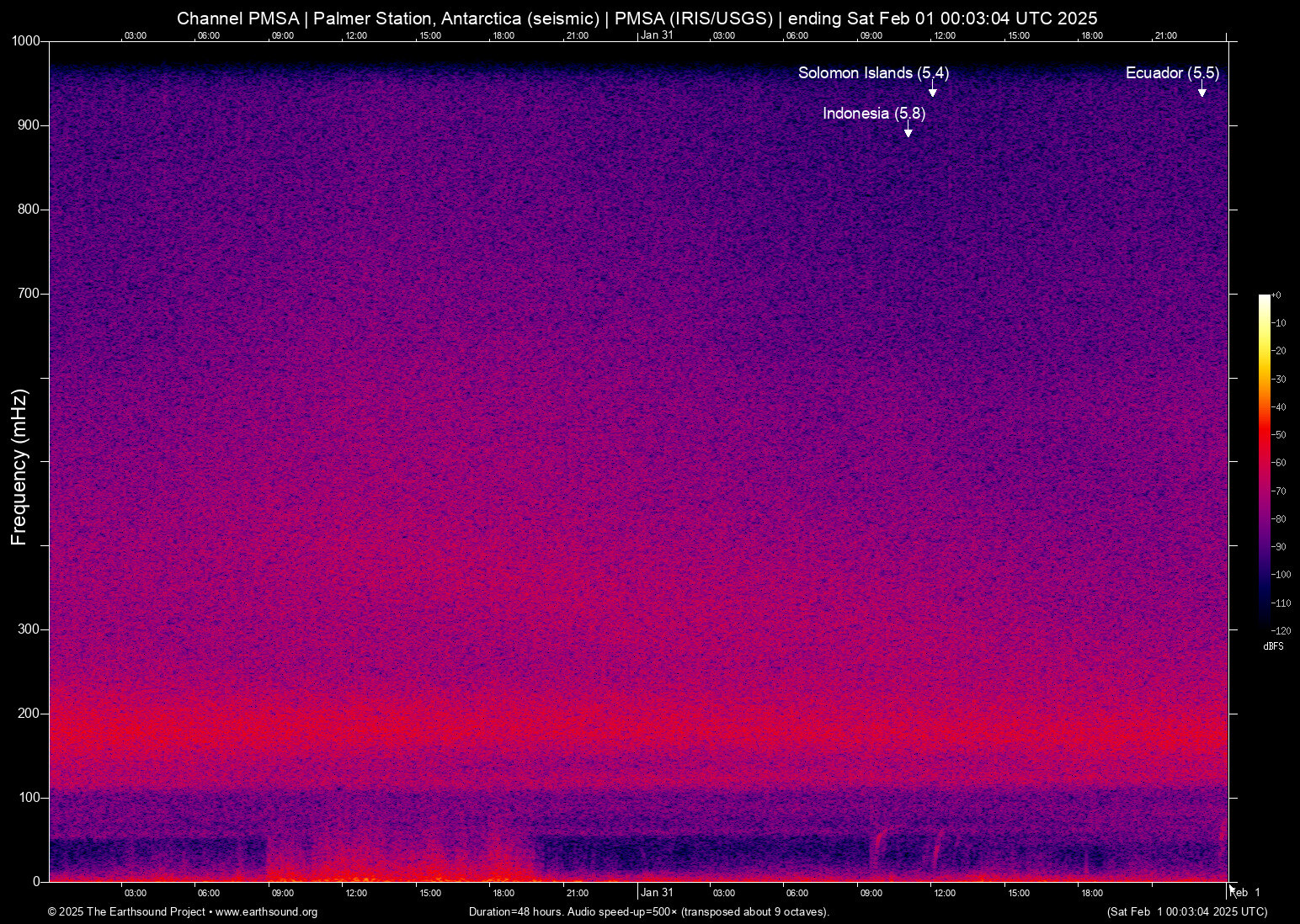
Task: Click the chart title starting with Channel PMSA
Action: (x=637, y=19)
